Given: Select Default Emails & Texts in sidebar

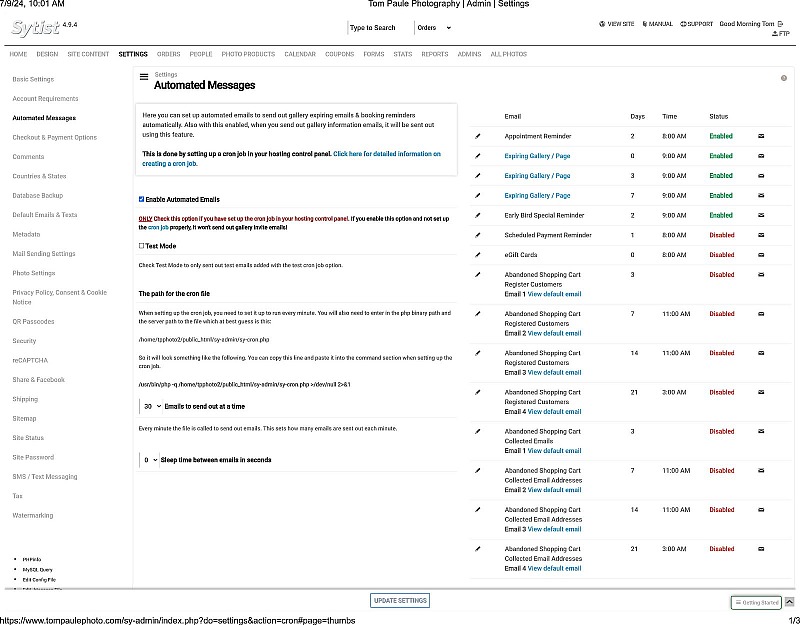Looking at the screenshot, I should point(45,215).
